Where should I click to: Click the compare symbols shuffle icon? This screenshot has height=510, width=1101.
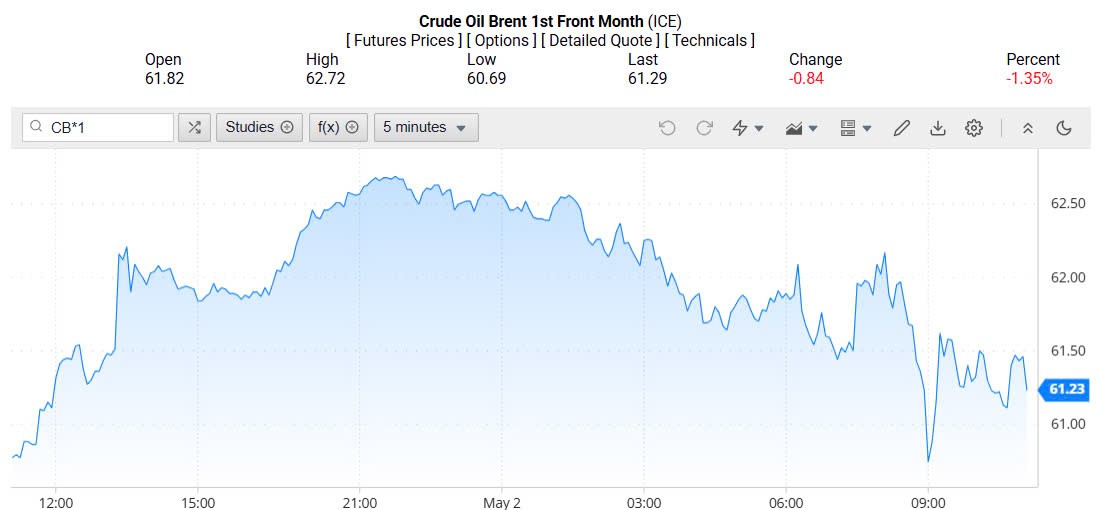click(x=194, y=128)
